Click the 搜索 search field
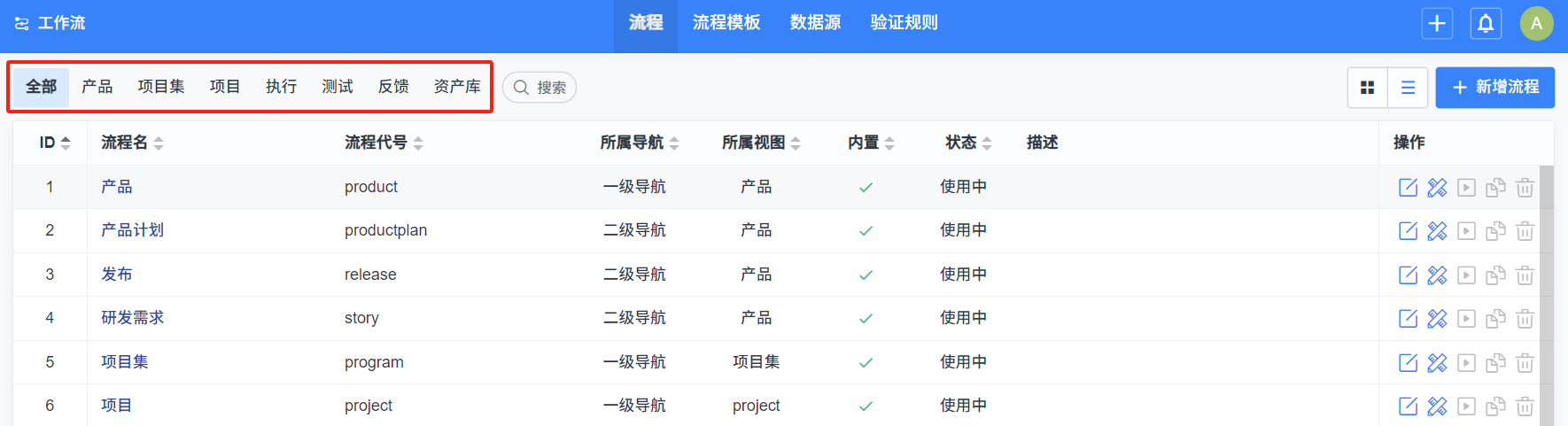 (539, 88)
